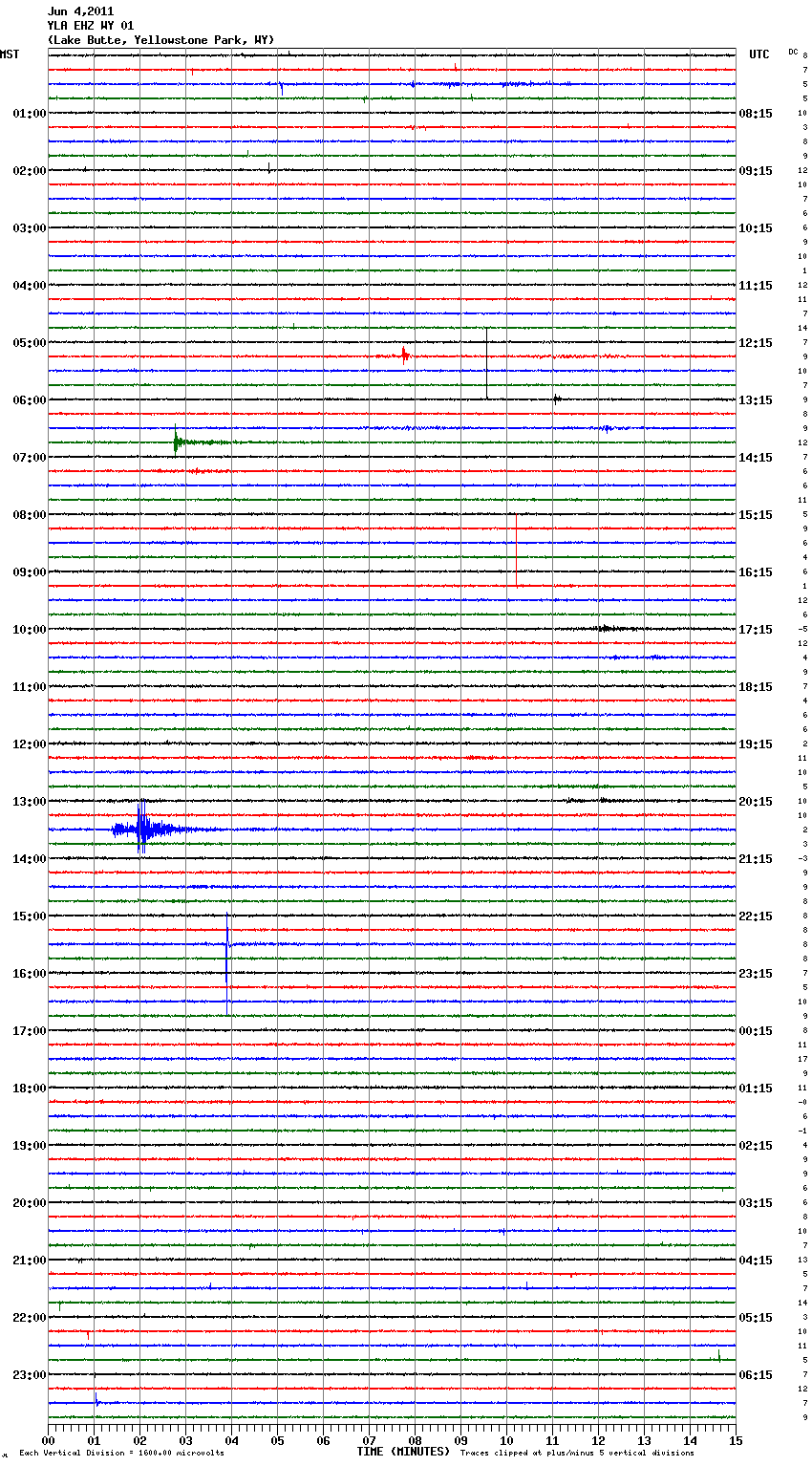Click the black noise burst at 10:00 near minute 12
812x1466 pixels.
pyautogui.click(x=606, y=629)
